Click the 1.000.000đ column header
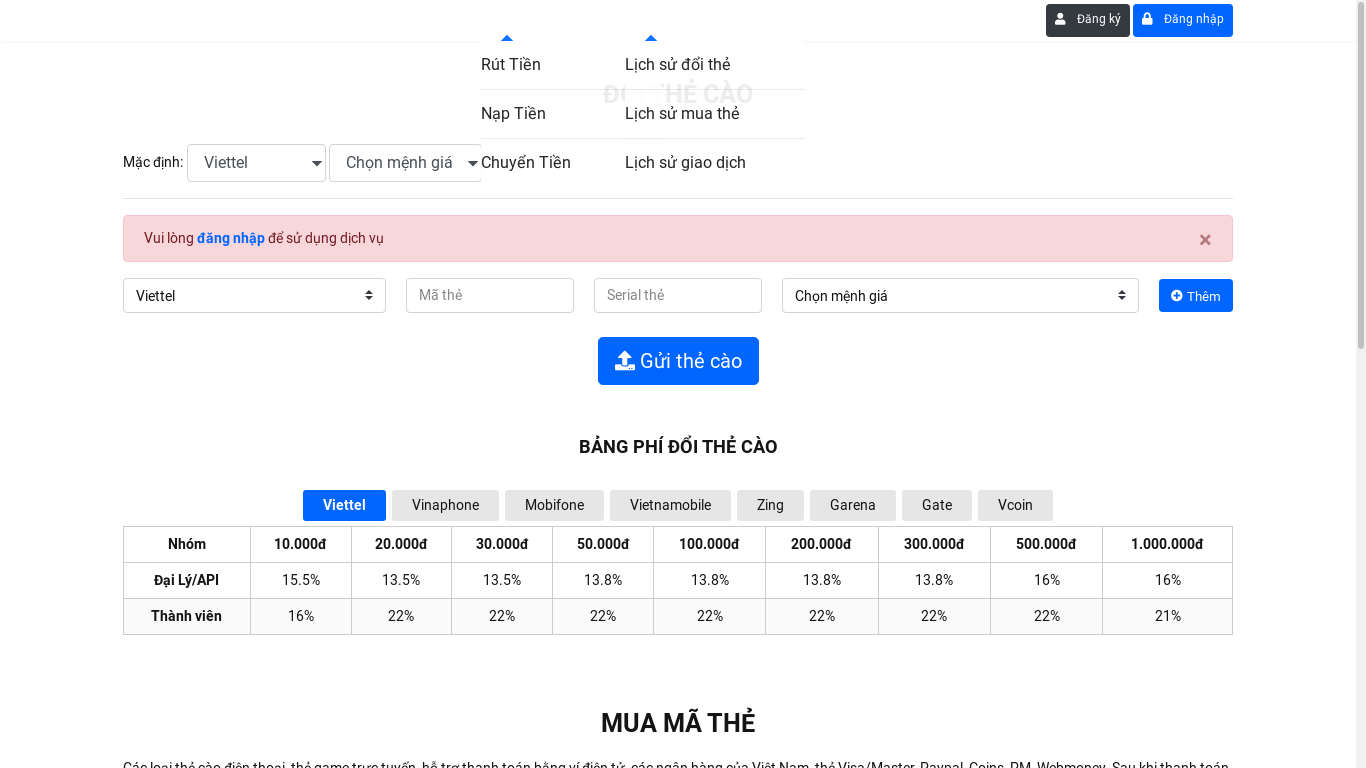 tap(1167, 545)
